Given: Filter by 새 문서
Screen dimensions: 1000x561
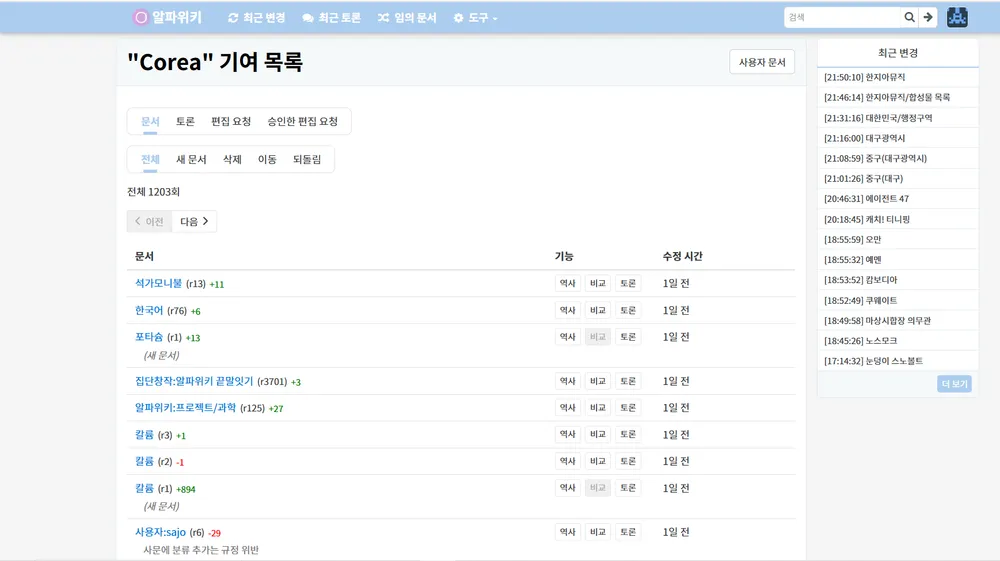Looking at the screenshot, I should [191, 159].
